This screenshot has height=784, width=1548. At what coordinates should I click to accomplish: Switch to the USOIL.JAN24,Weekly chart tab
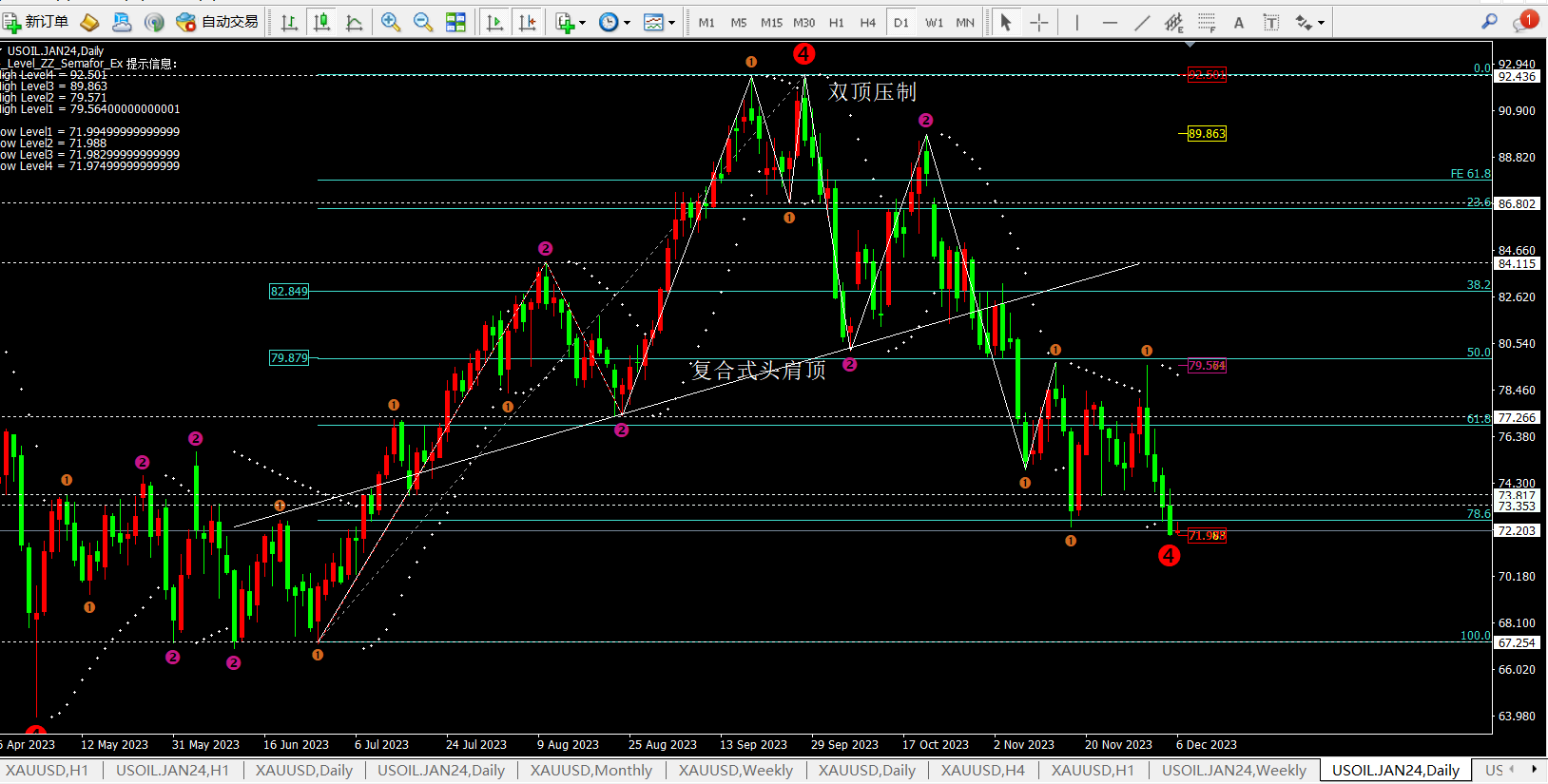point(1233,770)
